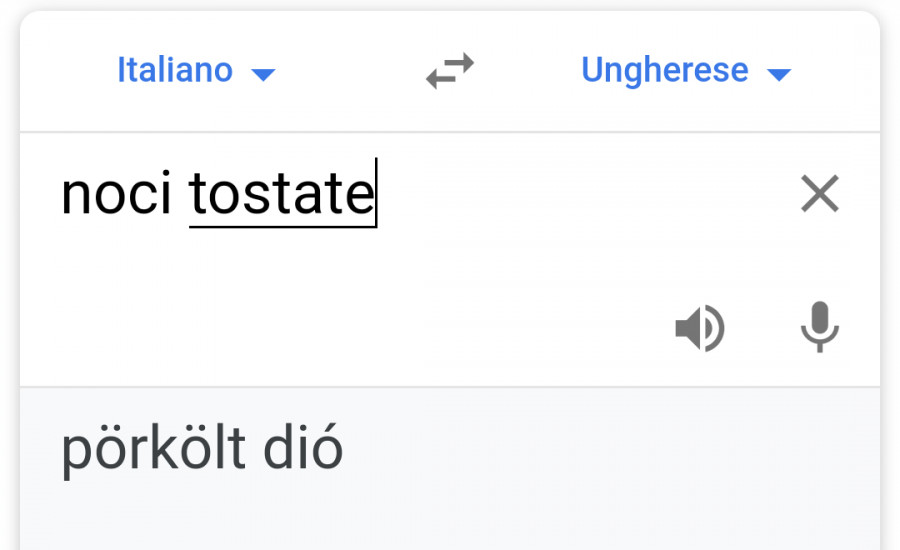
Task: Click the translated text "pörkölt dió"
Action: (202, 450)
